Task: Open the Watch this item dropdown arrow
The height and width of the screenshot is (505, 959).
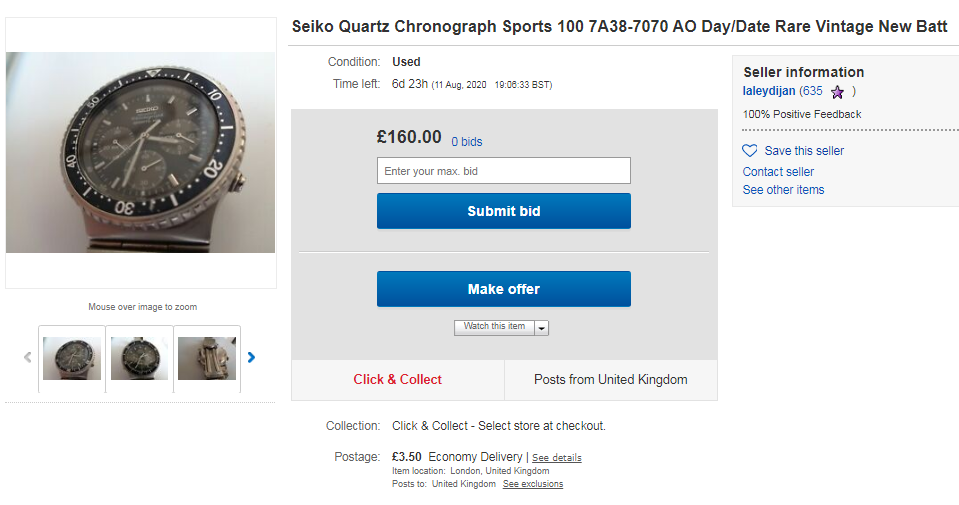Action: click(x=542, y=327)
